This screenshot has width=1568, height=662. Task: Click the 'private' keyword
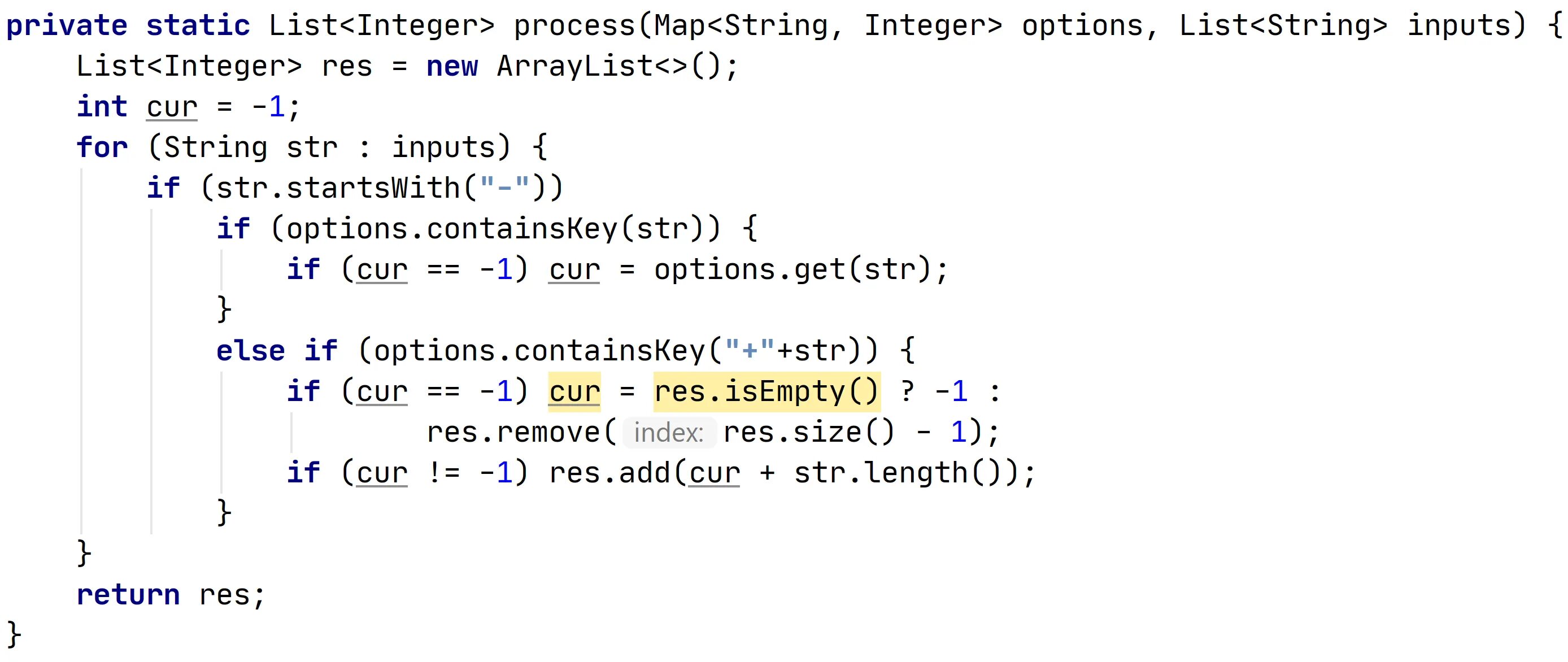pyautogui.click(x=66, y=25)
